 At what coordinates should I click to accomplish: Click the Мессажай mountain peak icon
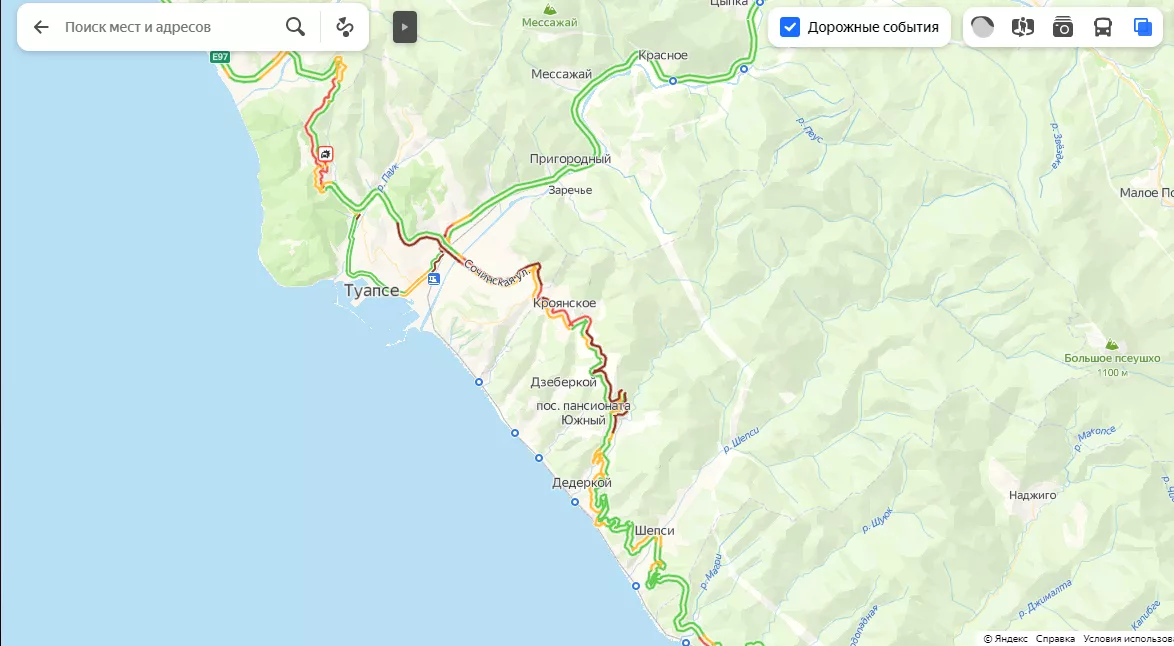(x=550, y=9)
